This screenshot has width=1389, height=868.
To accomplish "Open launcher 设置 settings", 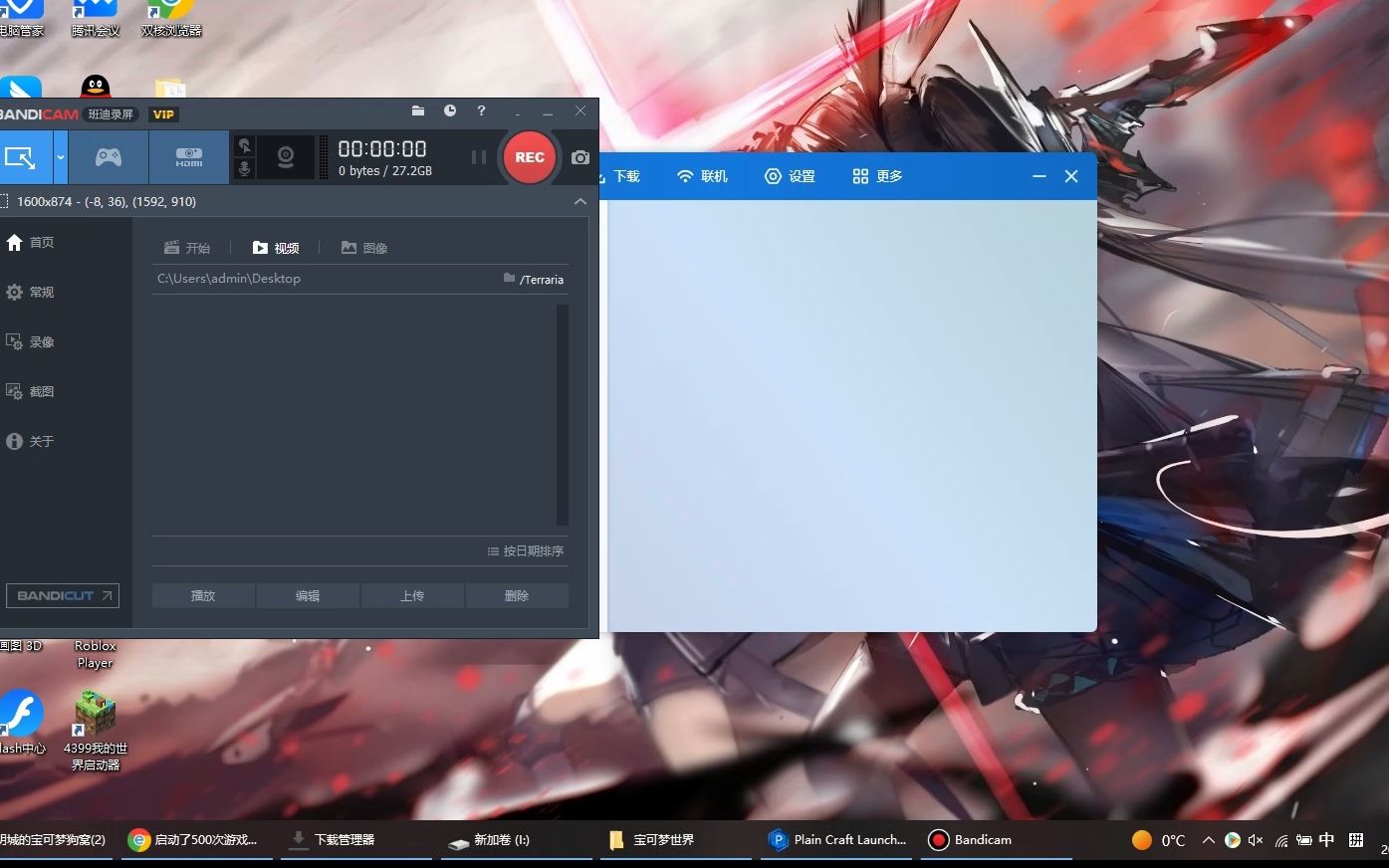I will pyautogui.click(x=790, y=176).
